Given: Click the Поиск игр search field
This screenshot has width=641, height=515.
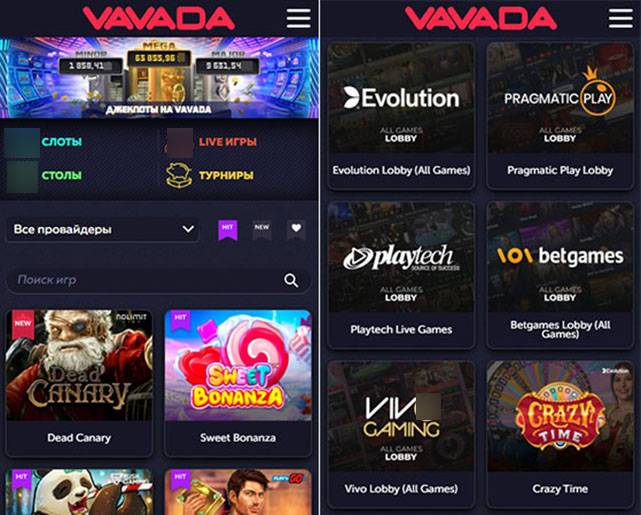Looking at the screenshot, I should 158,280.
